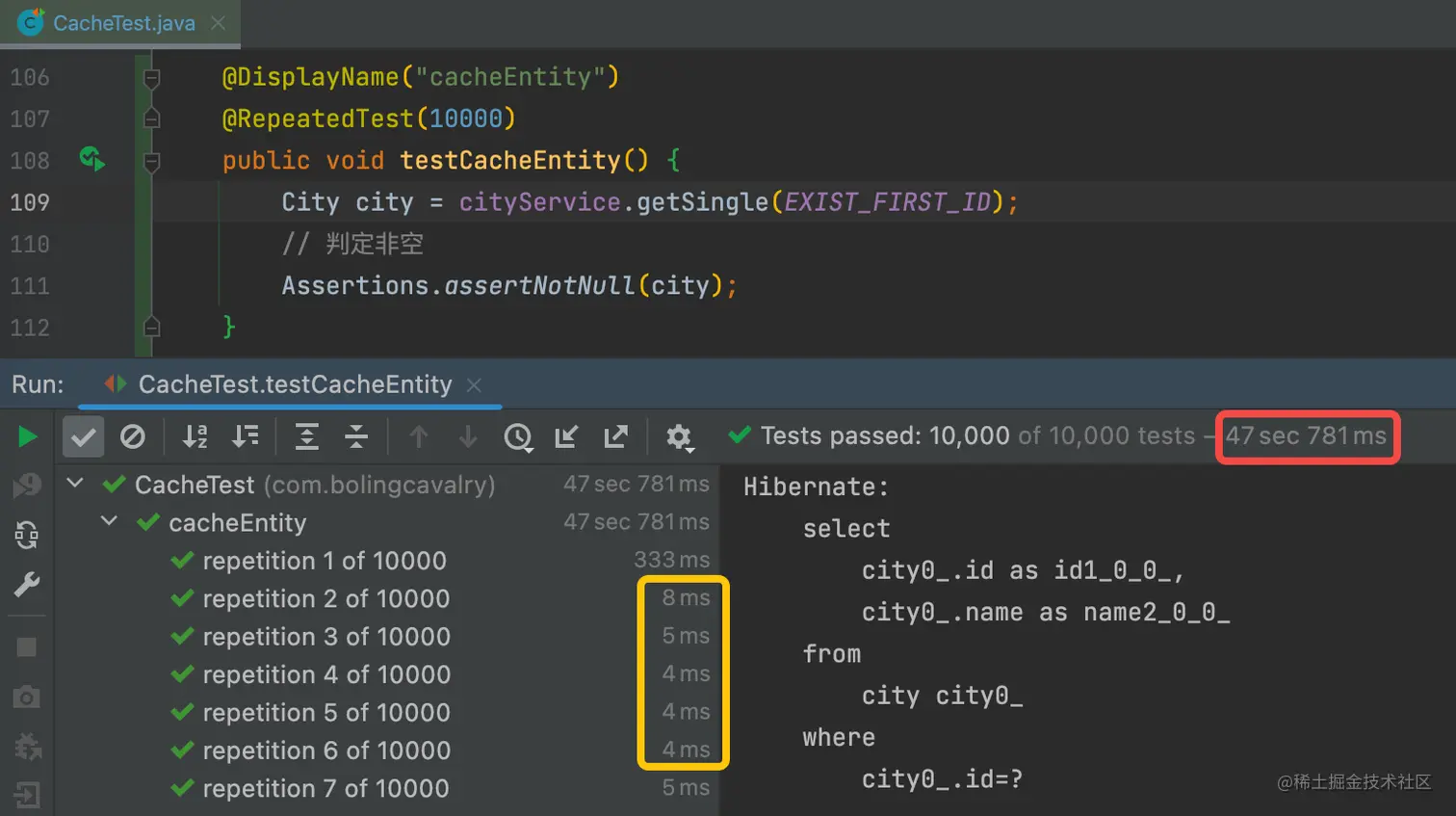Open test runner settings gear
The image size is (1456, 816).
coord(679,437)
